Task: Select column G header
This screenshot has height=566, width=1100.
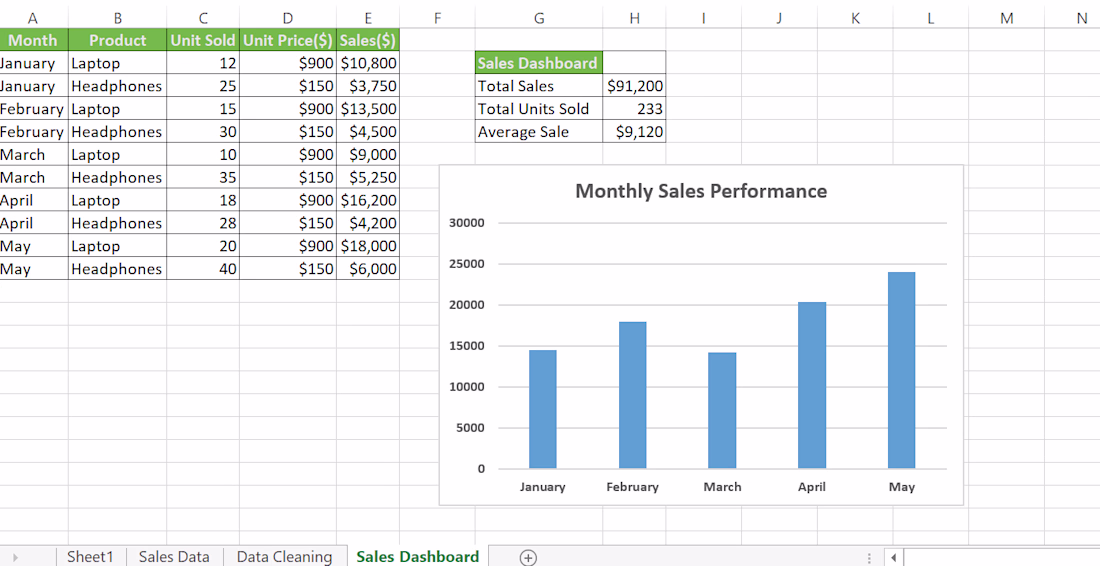Action: [x=539, y=18]
